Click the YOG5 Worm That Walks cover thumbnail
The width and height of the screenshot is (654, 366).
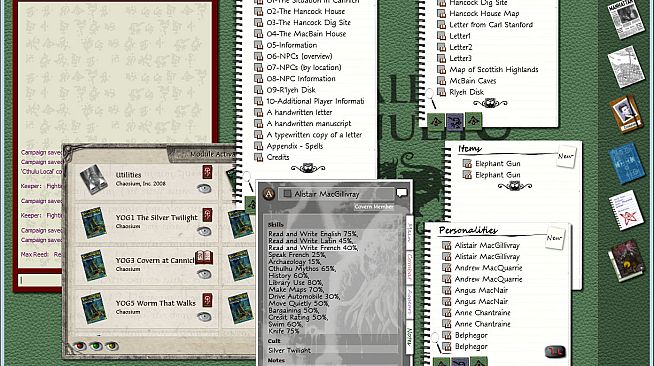(93, 308)
